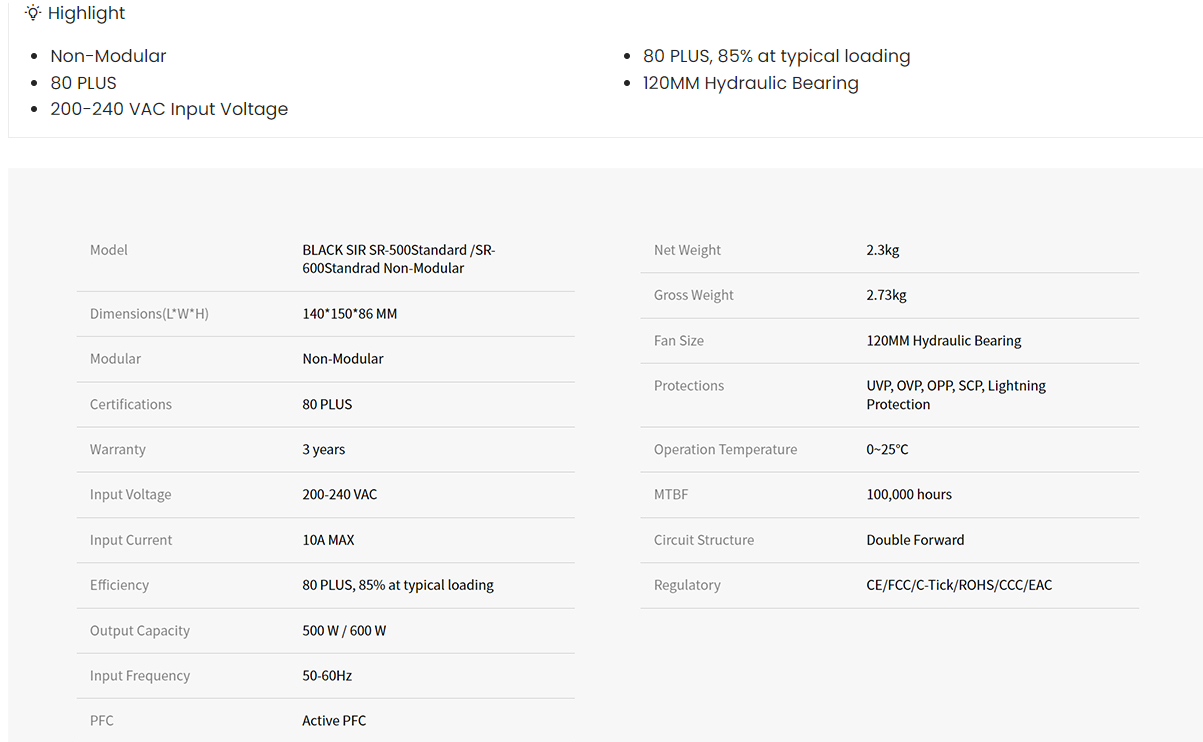
Task: Select the "3 years" warranty value
Action: click(x=324, y=450)
